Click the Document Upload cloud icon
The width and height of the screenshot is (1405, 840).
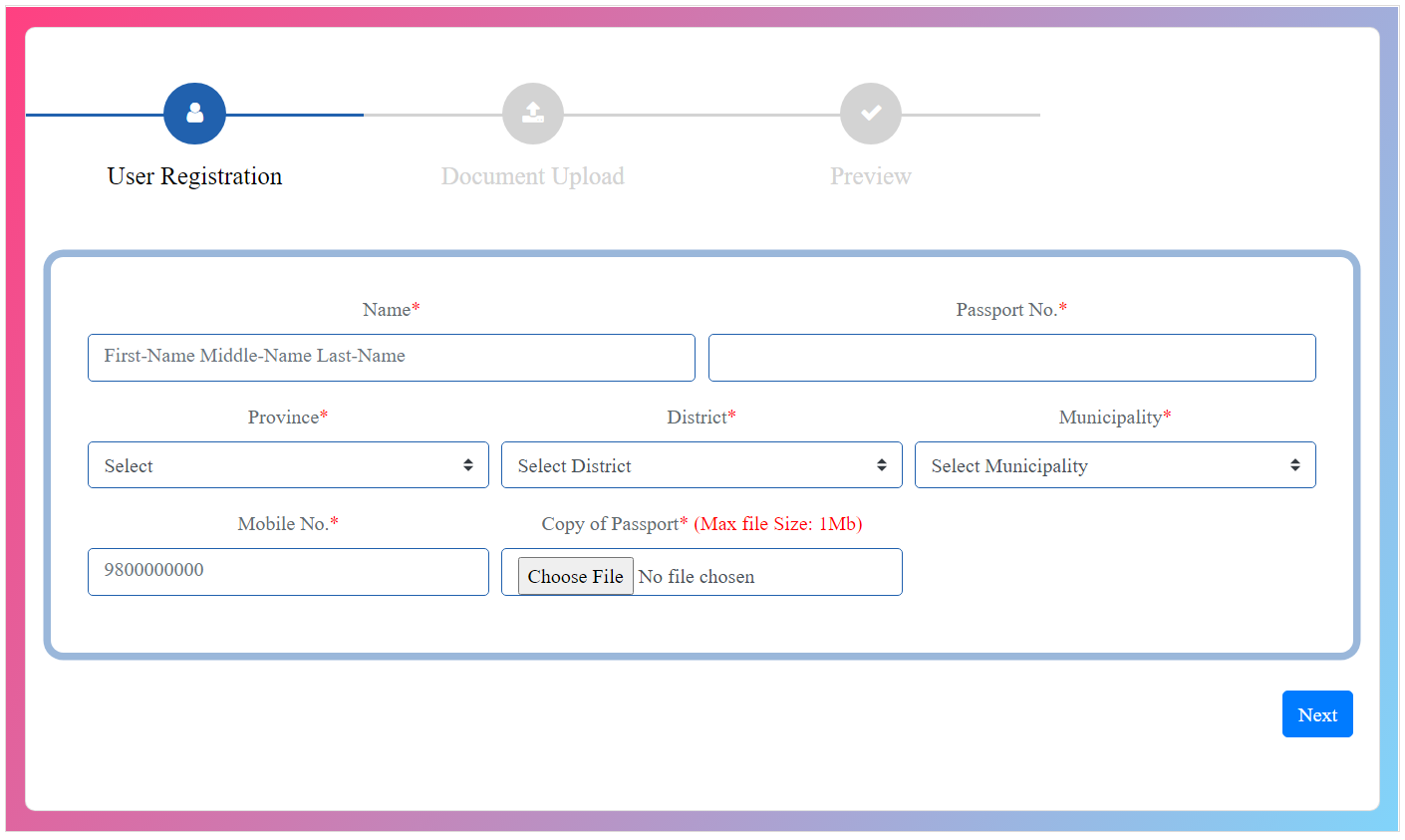click(532, 113)
